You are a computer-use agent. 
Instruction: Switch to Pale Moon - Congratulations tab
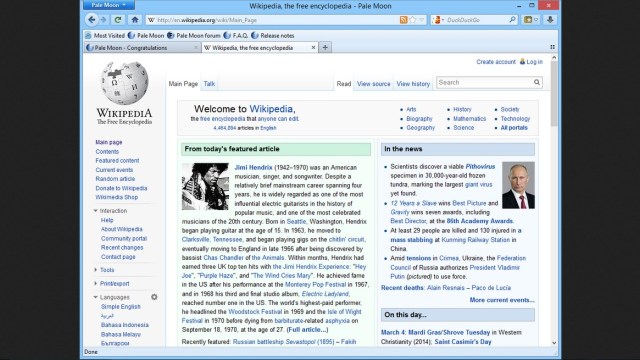pos(142,48)
